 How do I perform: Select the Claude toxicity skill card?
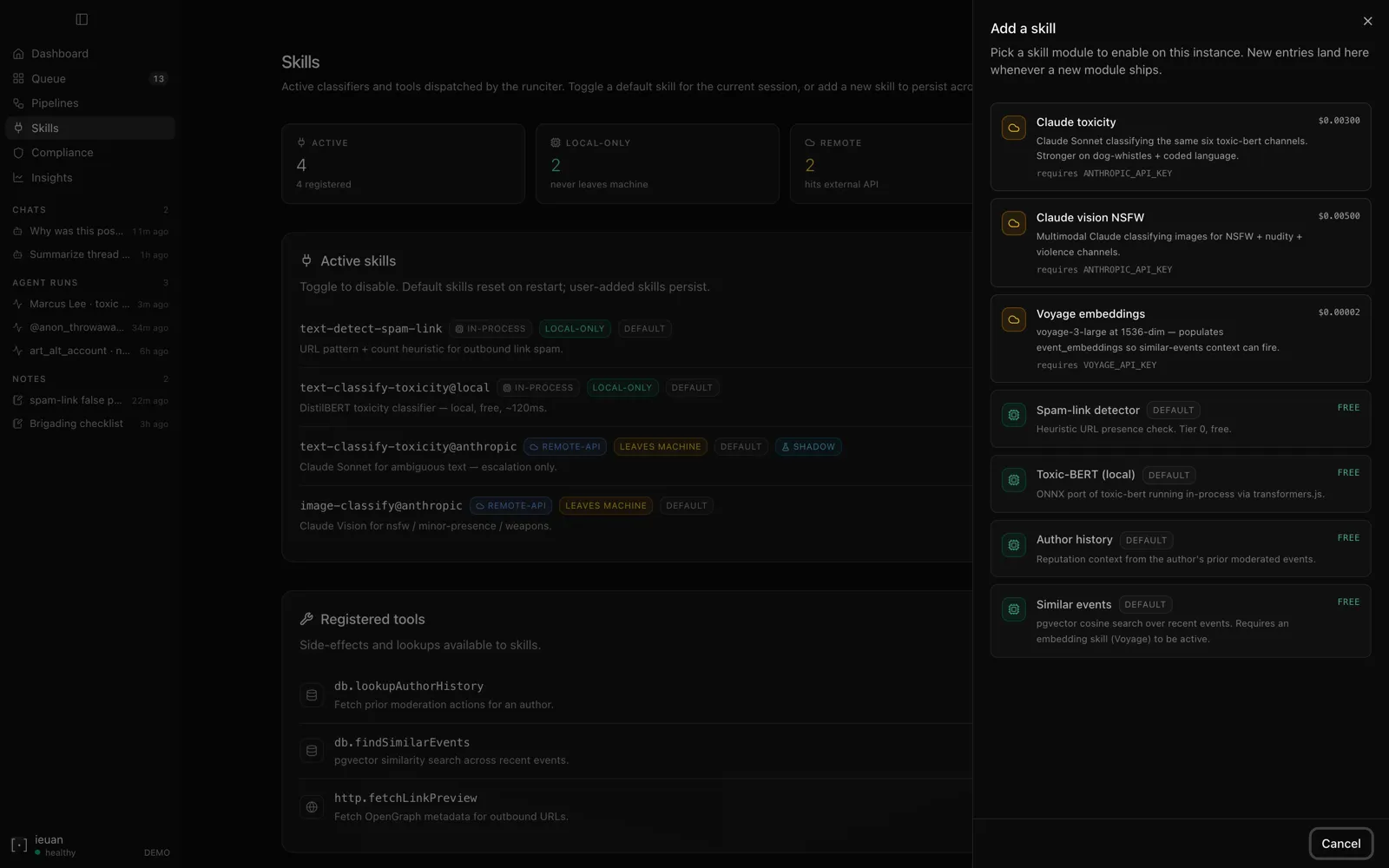tap(1181, 147)
